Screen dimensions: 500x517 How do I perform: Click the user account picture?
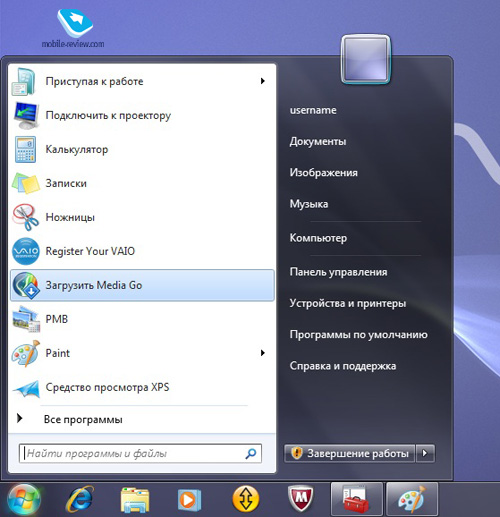click(366, 59)
